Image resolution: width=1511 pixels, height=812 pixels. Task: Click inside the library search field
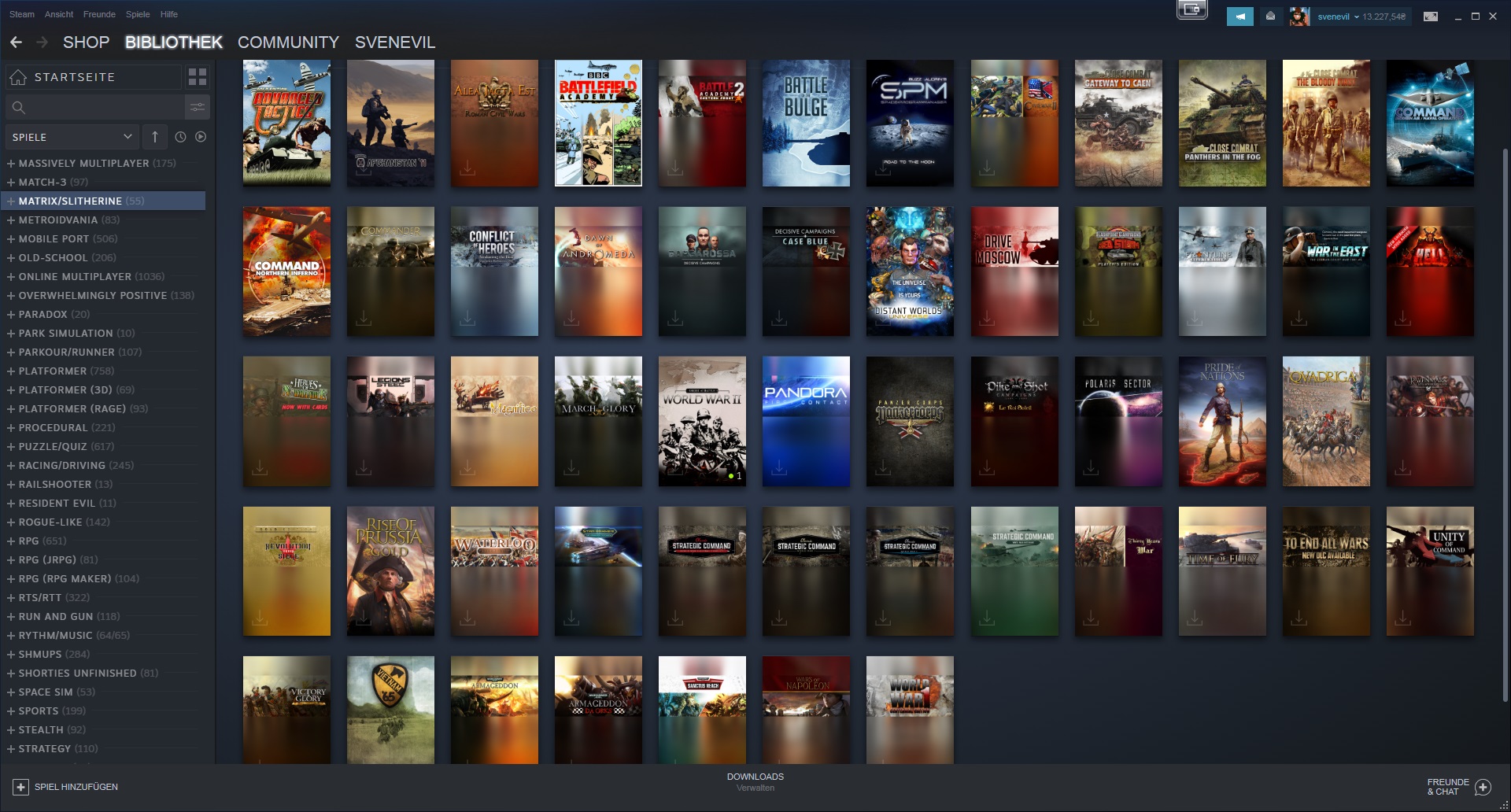coord(94,107)
